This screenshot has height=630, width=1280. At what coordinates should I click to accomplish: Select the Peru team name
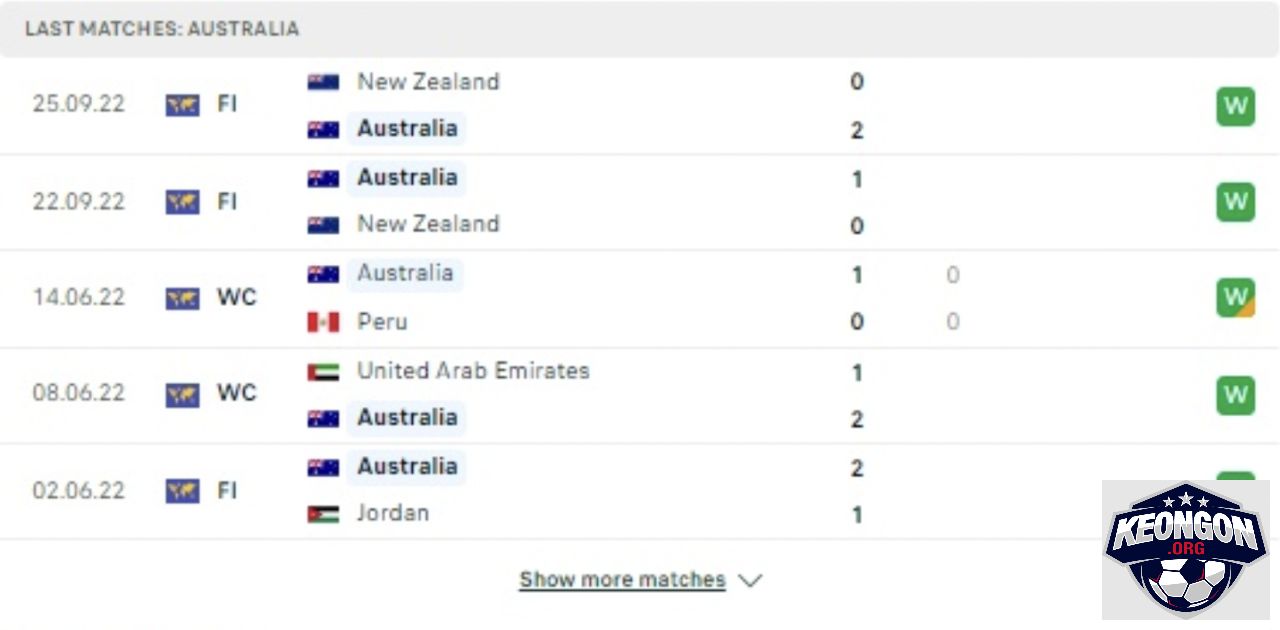click(382, 322)
